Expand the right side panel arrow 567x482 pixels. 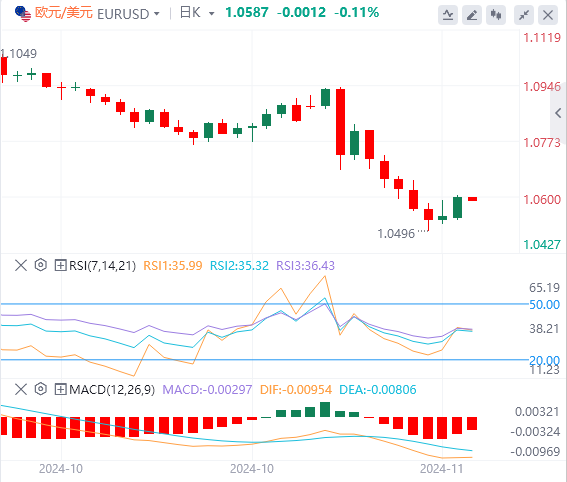tap(558, 113)
